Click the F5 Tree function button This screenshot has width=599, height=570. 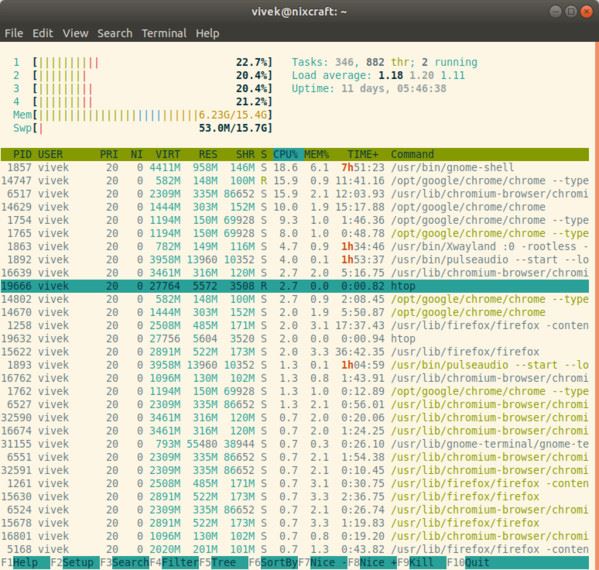[x=223, y=562]
